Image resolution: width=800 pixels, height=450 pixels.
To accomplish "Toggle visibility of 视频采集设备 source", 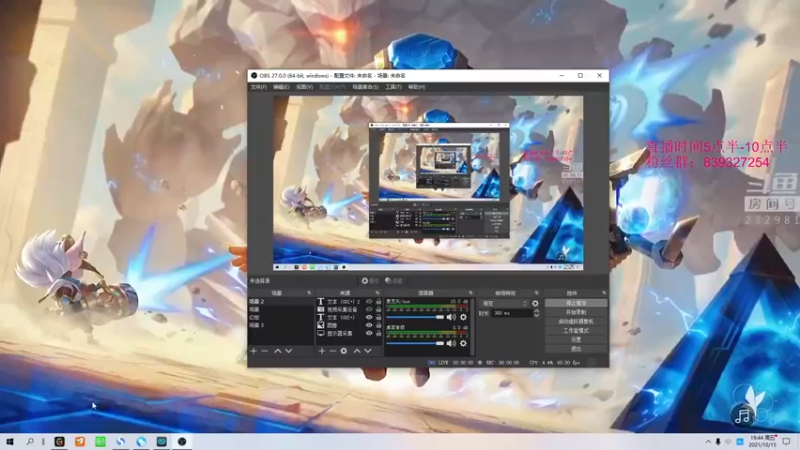I will (369, 309).
